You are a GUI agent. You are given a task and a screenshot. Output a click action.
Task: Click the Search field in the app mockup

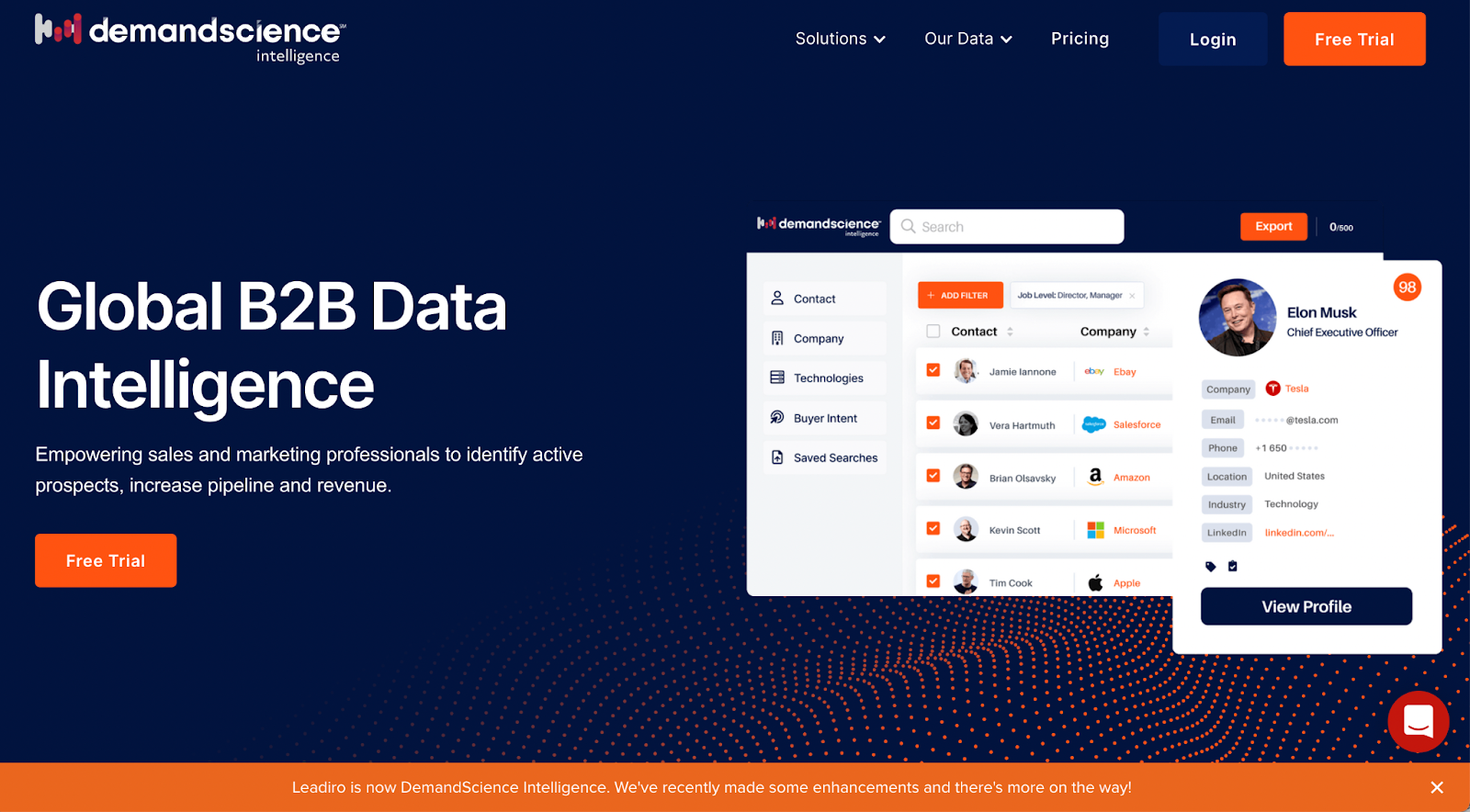point(1007,227)
